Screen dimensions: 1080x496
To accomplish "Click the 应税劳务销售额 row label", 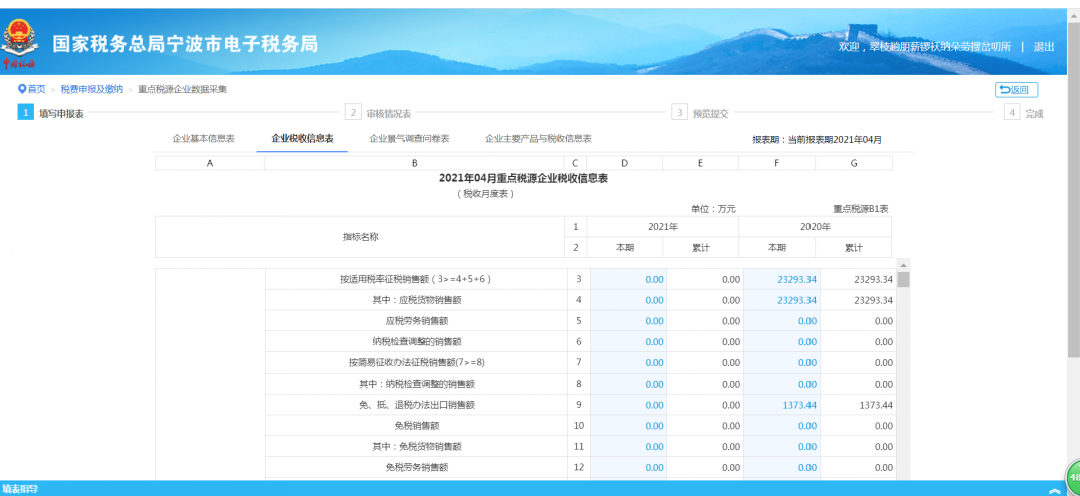I will [x=417, y=321].
